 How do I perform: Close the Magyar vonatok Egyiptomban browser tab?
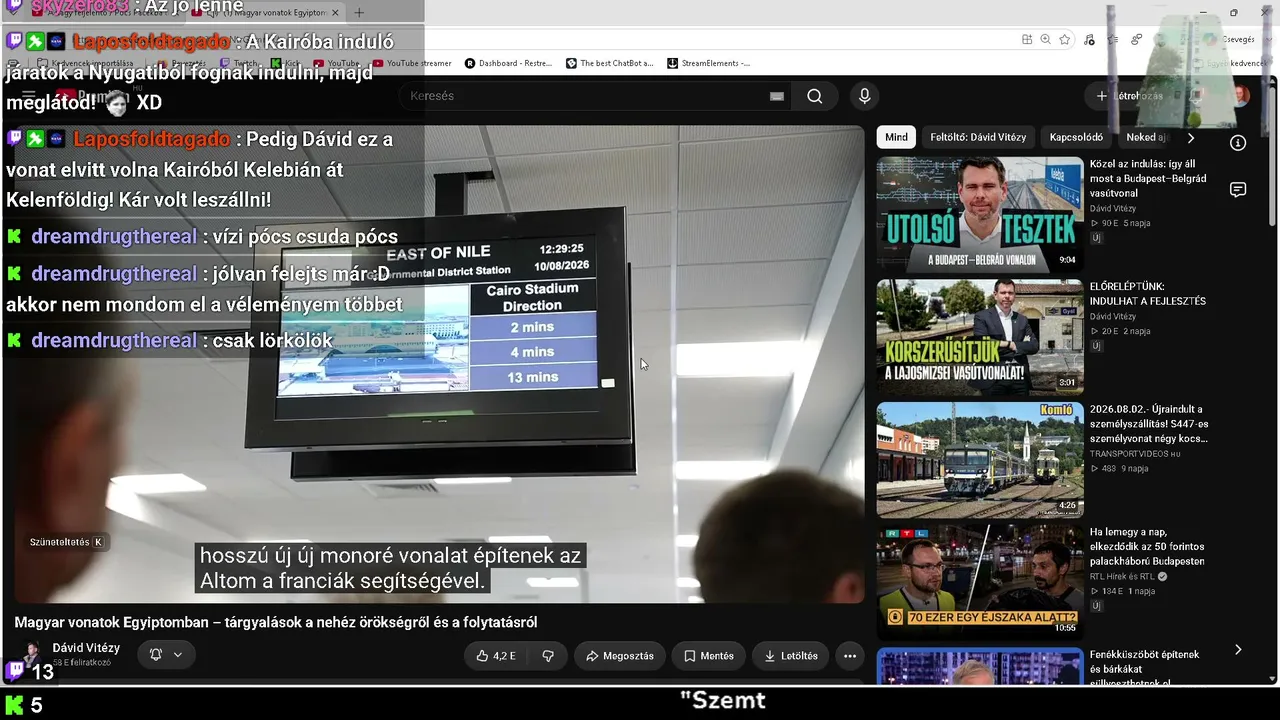pos(335,13)
